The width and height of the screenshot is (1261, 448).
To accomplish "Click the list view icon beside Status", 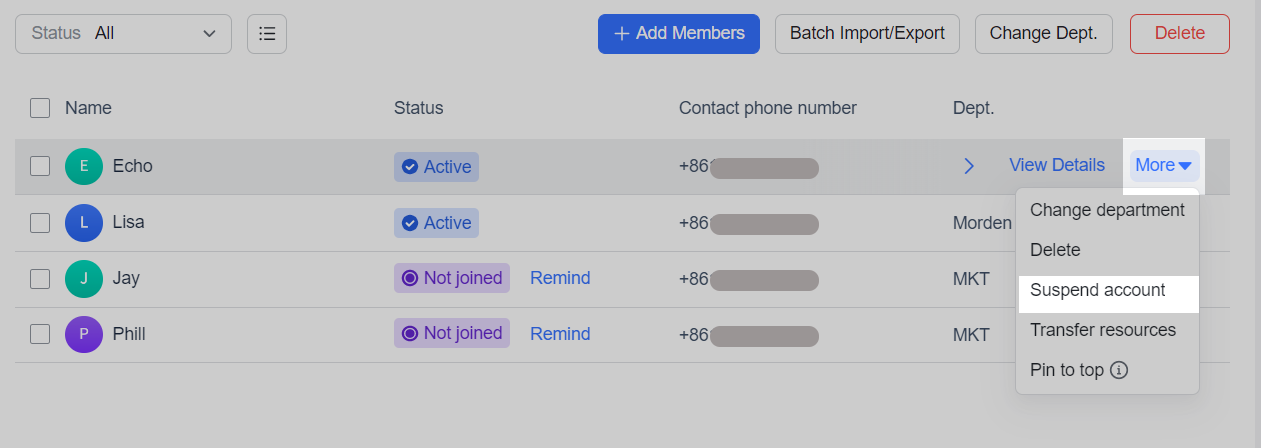I will [267, 33].
